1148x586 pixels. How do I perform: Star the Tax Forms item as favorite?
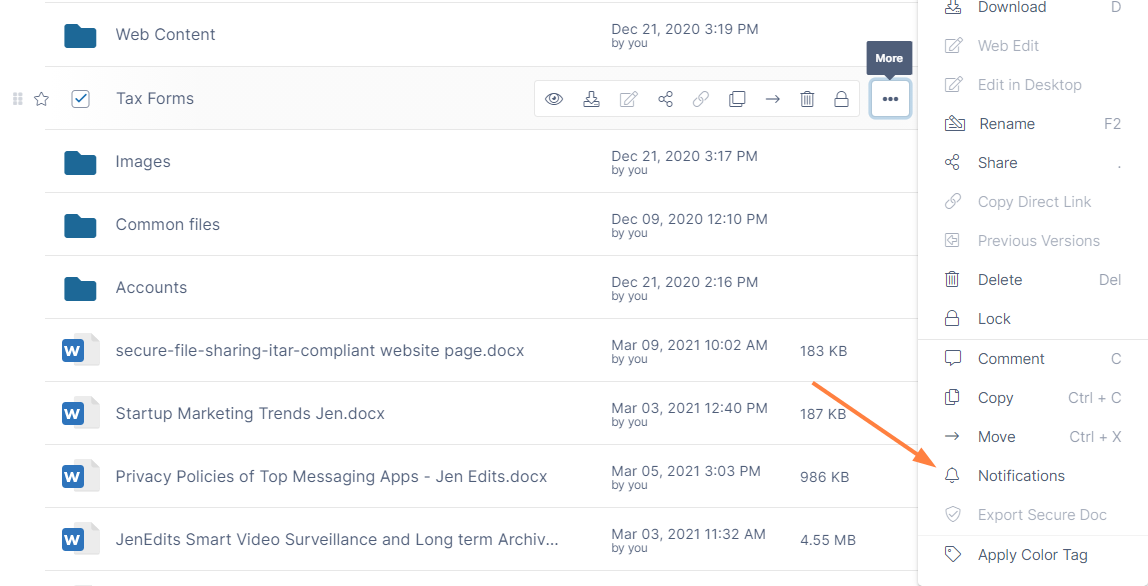pos(42,99)
